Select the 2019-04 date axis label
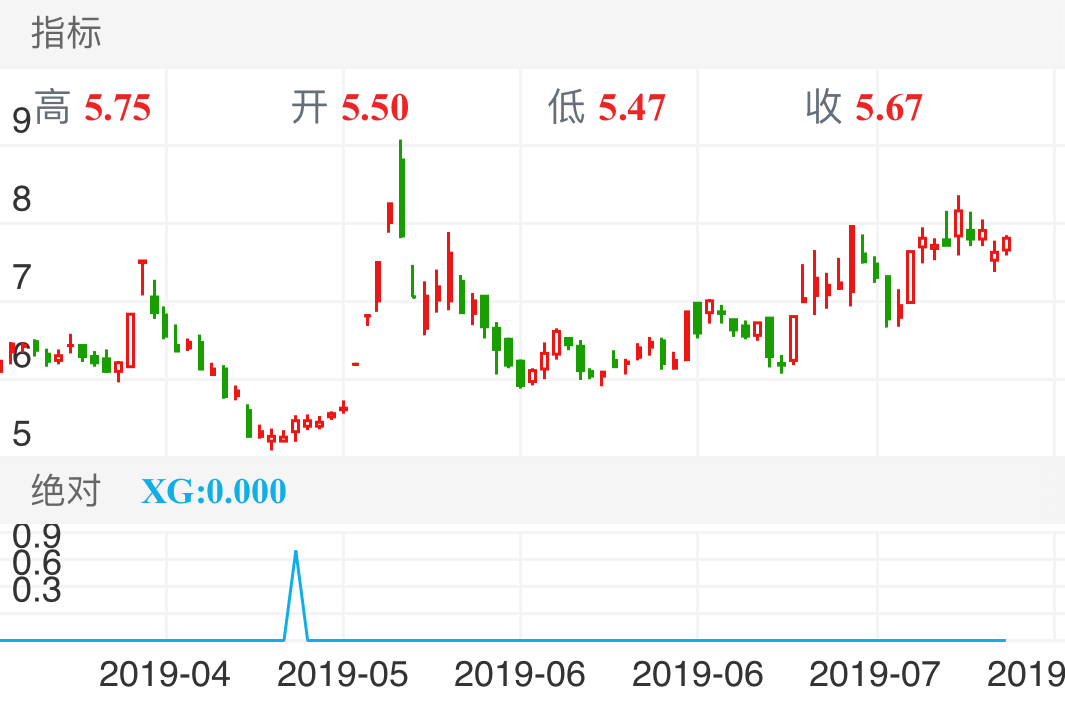1065x708 pixels. (164, 675)
